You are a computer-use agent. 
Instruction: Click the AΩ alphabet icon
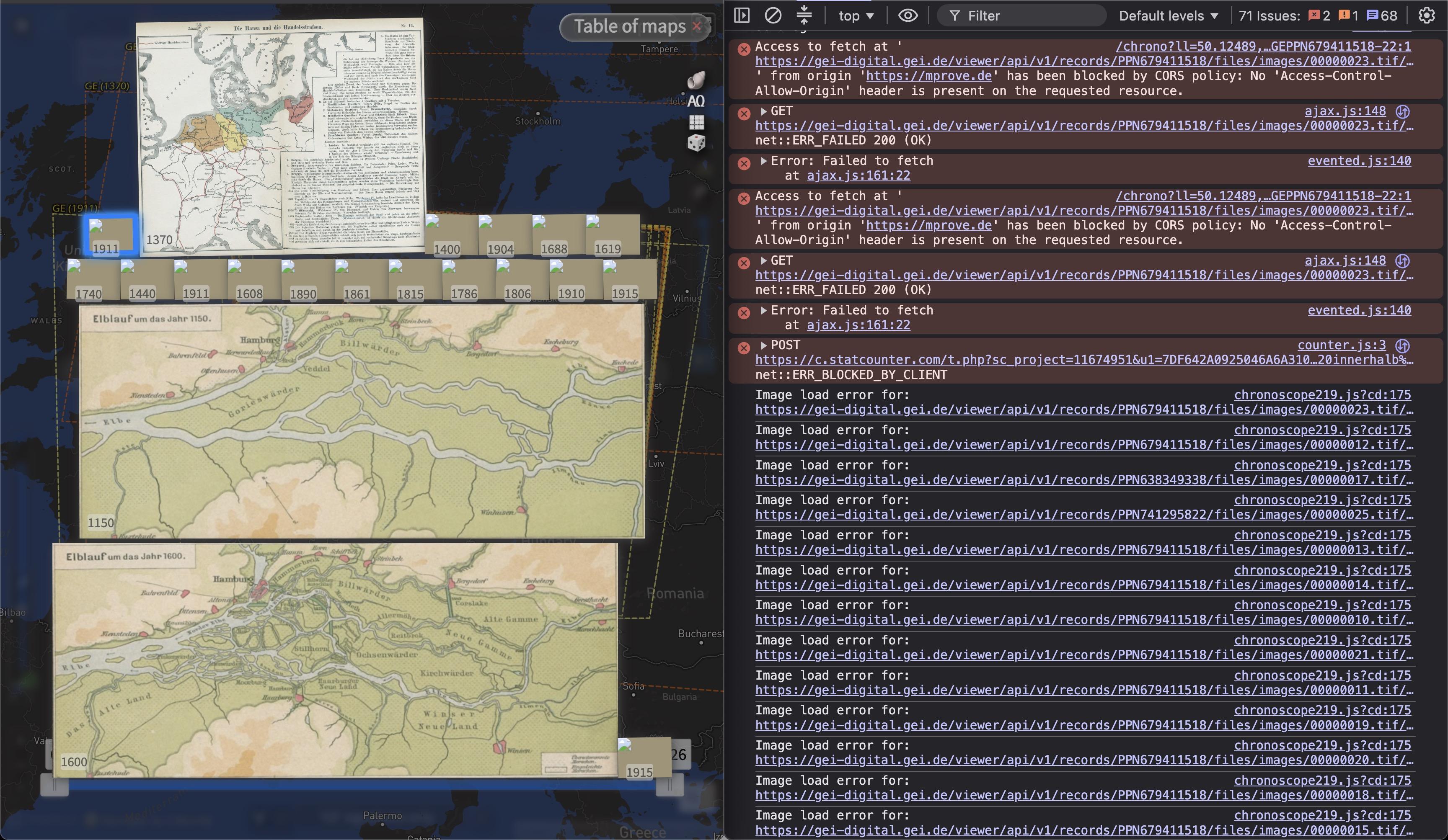[696, 101]
